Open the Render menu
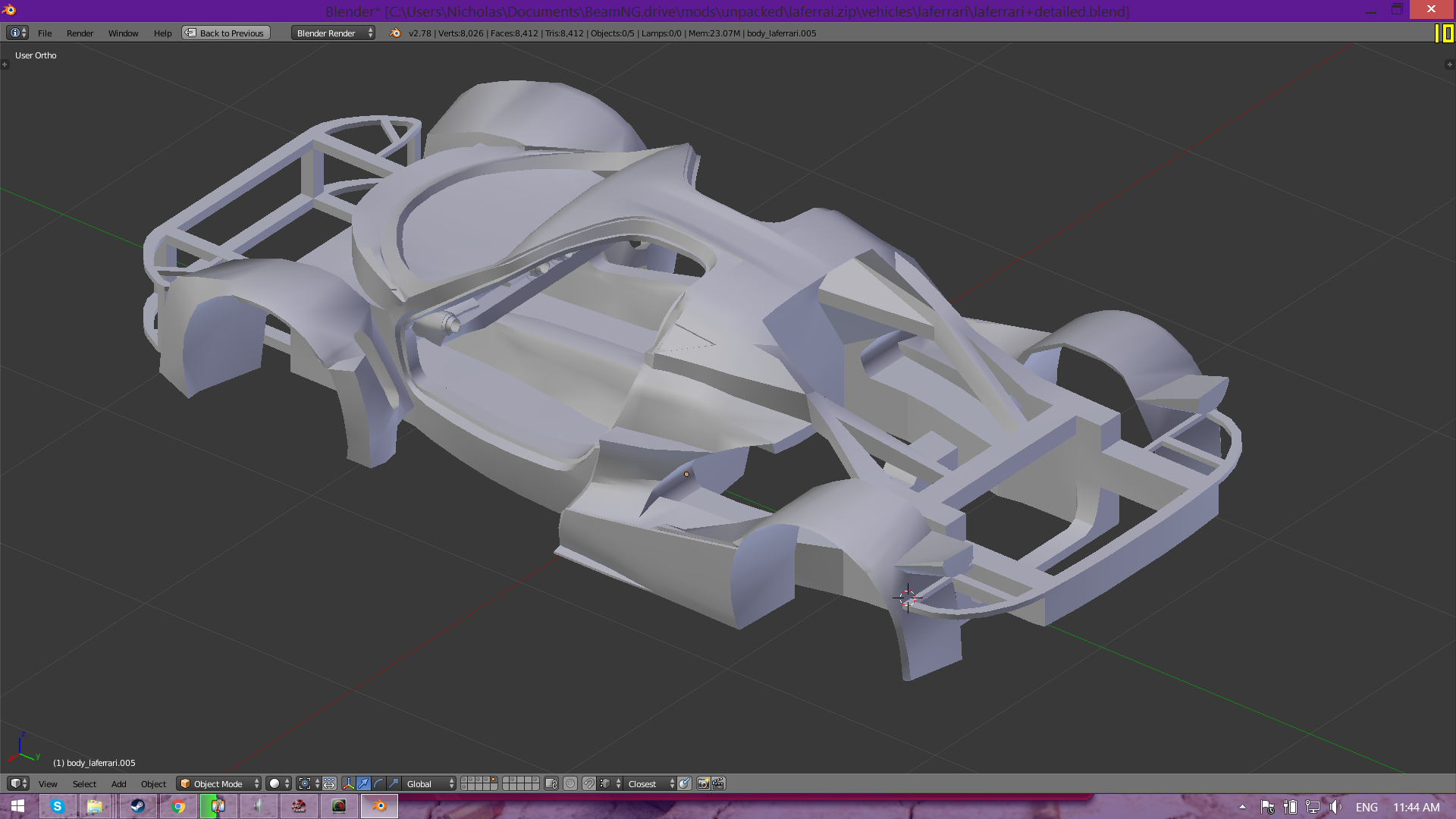The height and width of the screenshot is (819, 1456). click(x=80, y=33)
